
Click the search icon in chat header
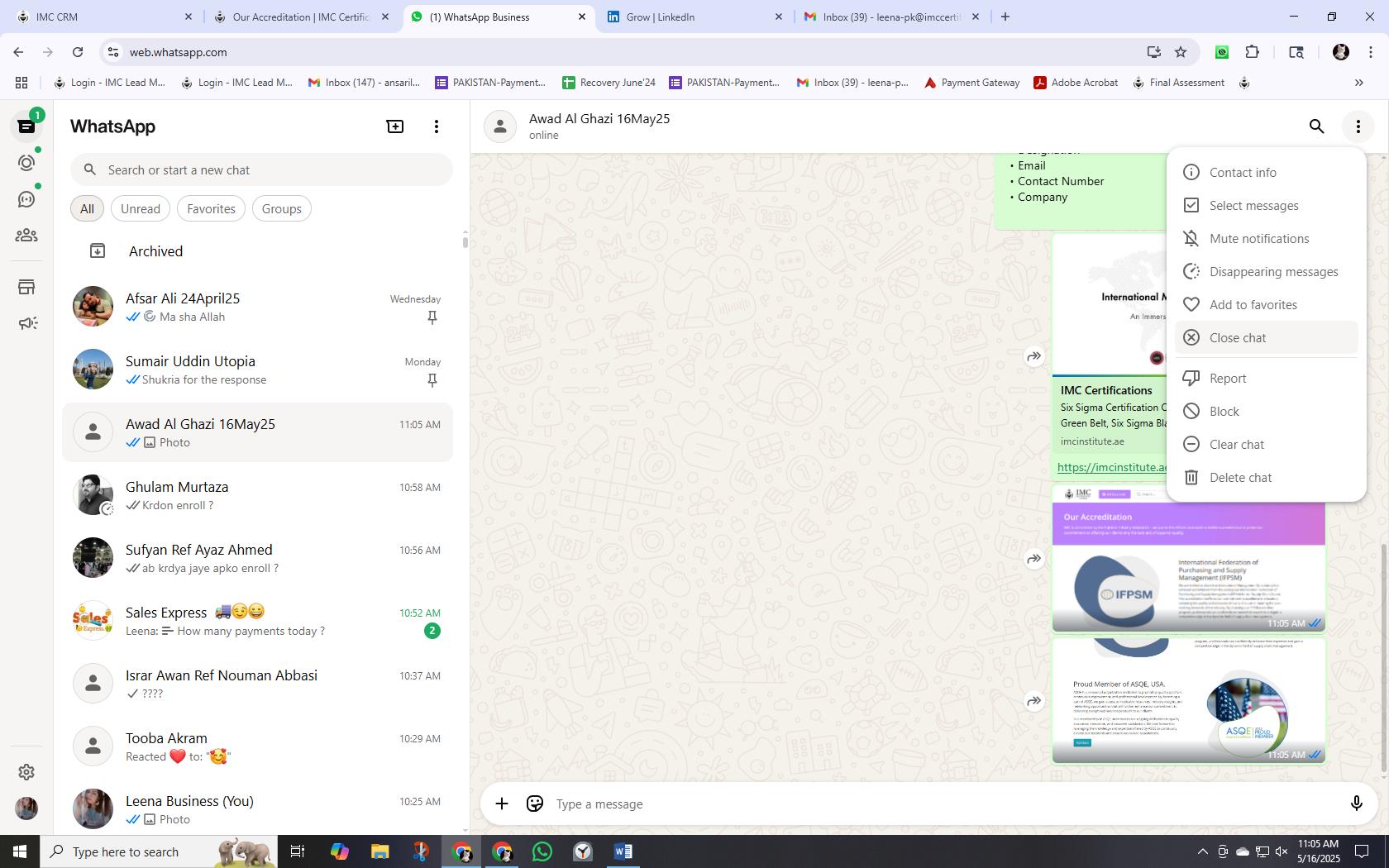1316,126
